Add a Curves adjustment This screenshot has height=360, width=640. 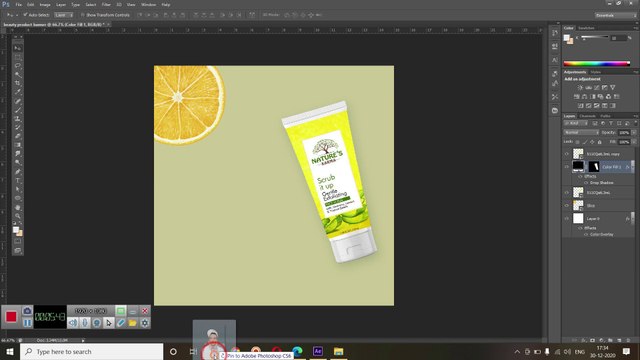(x=596, y=87)
